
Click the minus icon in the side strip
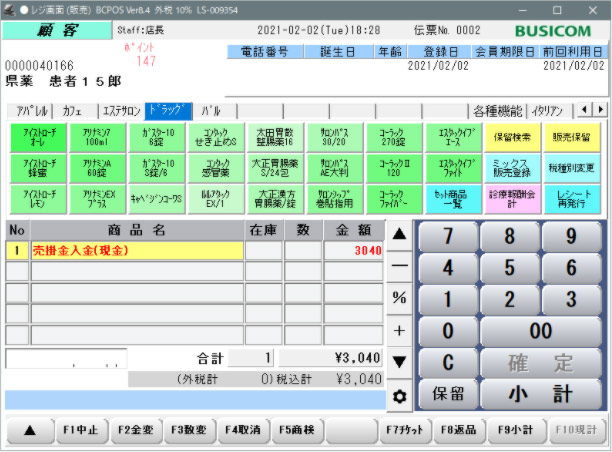tap(400, 266)
